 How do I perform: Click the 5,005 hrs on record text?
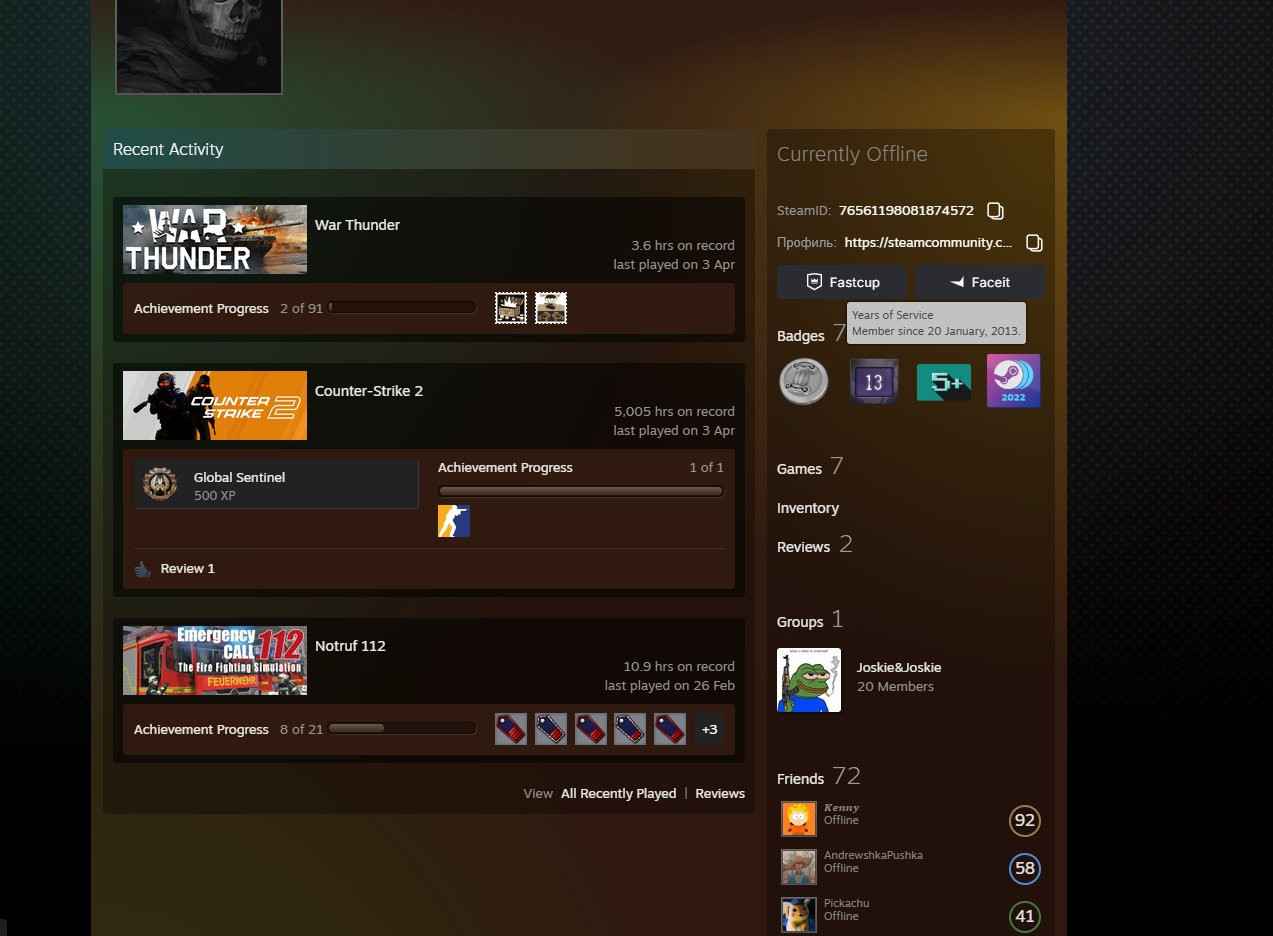tap(674, 411)
